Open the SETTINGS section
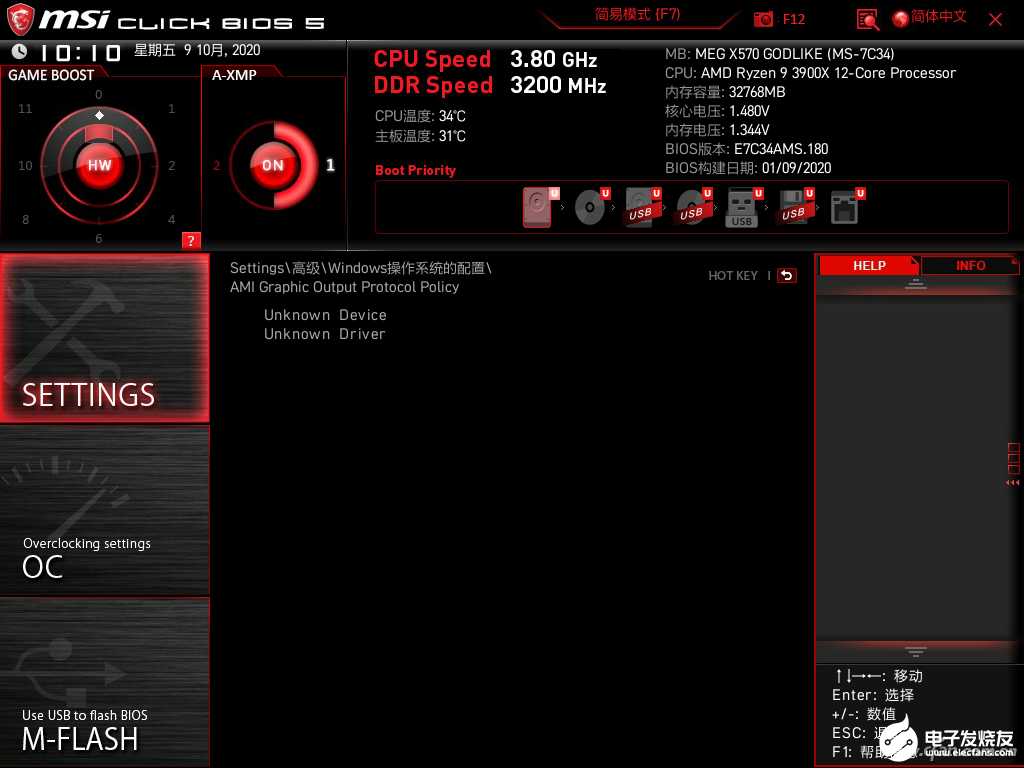 (104, 338)
